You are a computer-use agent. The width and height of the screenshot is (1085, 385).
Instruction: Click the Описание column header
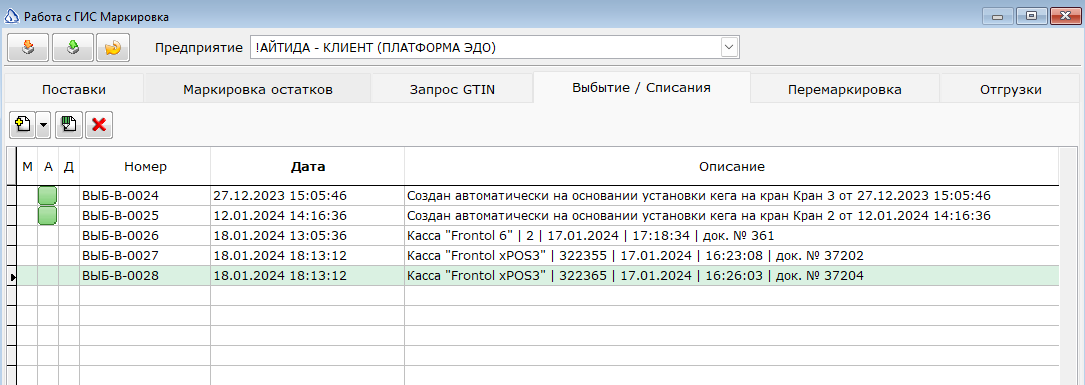click(731, 166)
